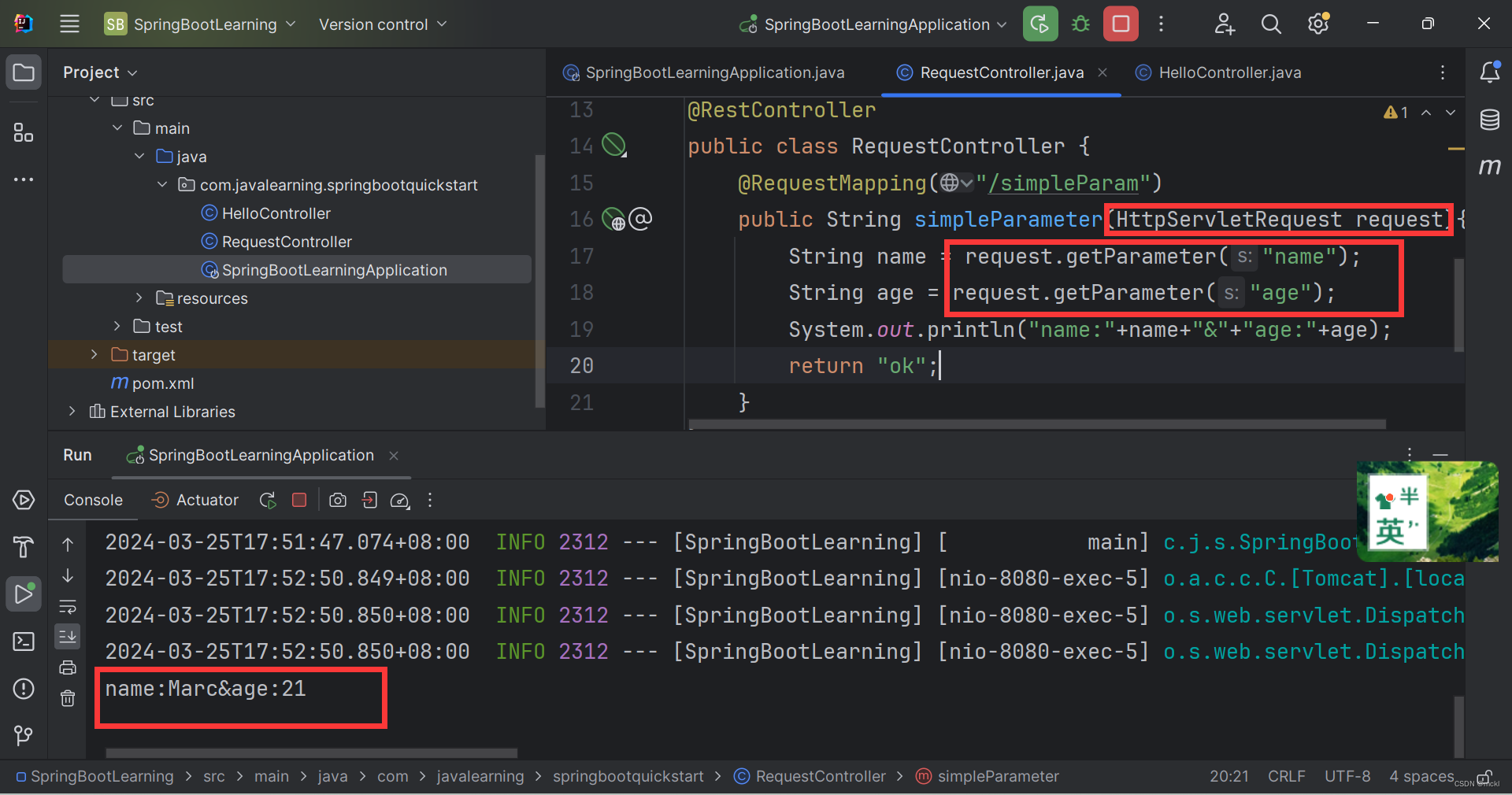Open the Version control dropdown

[x=382, y=24]
